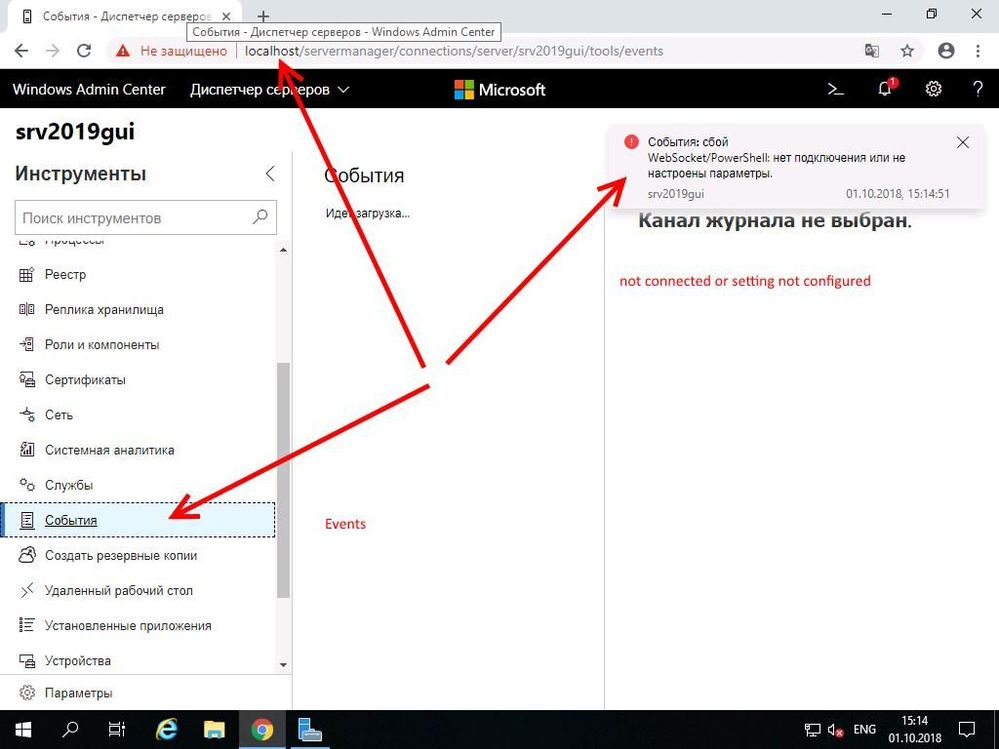Select Сертификаты tool

point(138,380)
